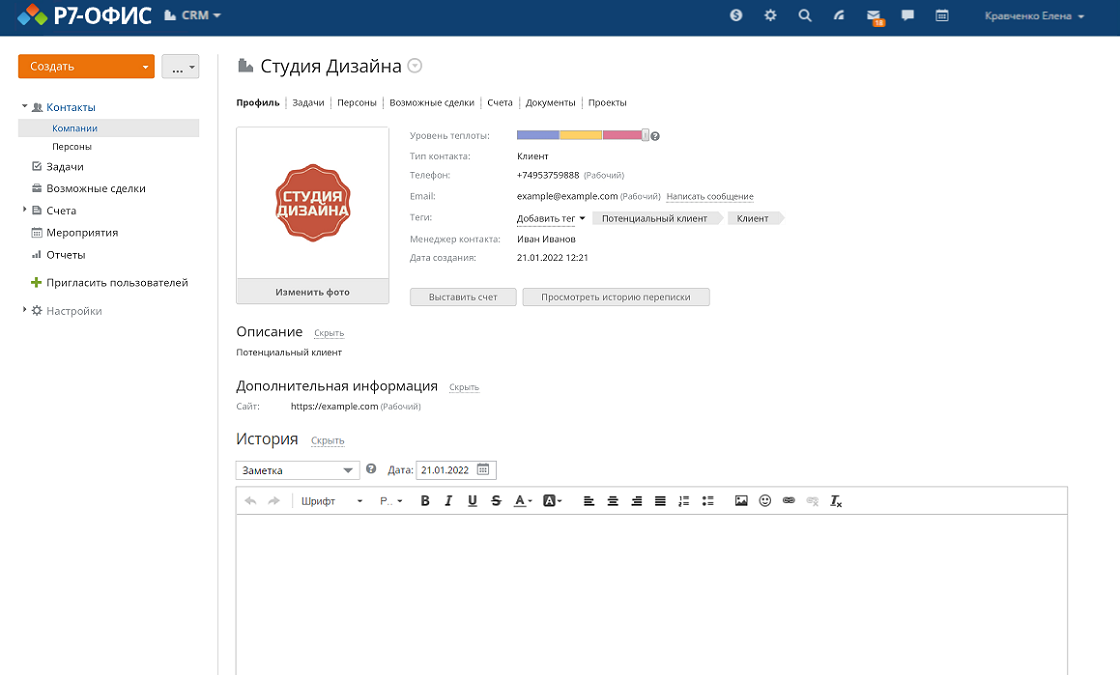Hide the Описание section
The image size is (1120, 675).
[x=329, y=332]
